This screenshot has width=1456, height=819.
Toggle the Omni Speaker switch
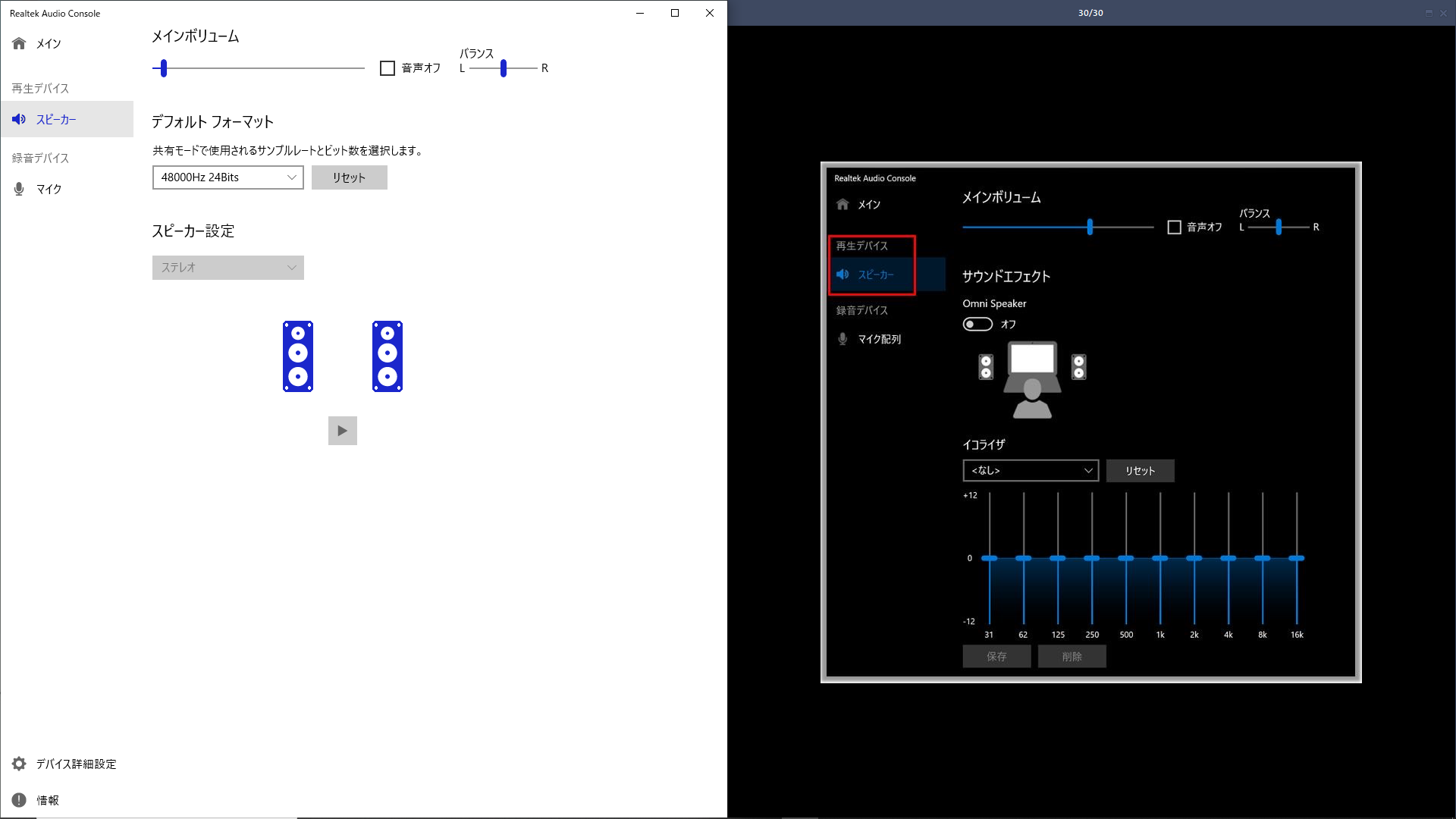977,324
